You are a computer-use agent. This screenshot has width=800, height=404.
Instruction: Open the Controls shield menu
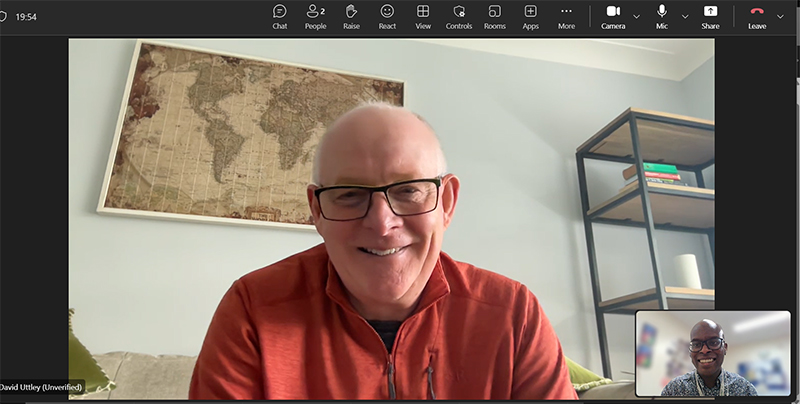(459, 16)
